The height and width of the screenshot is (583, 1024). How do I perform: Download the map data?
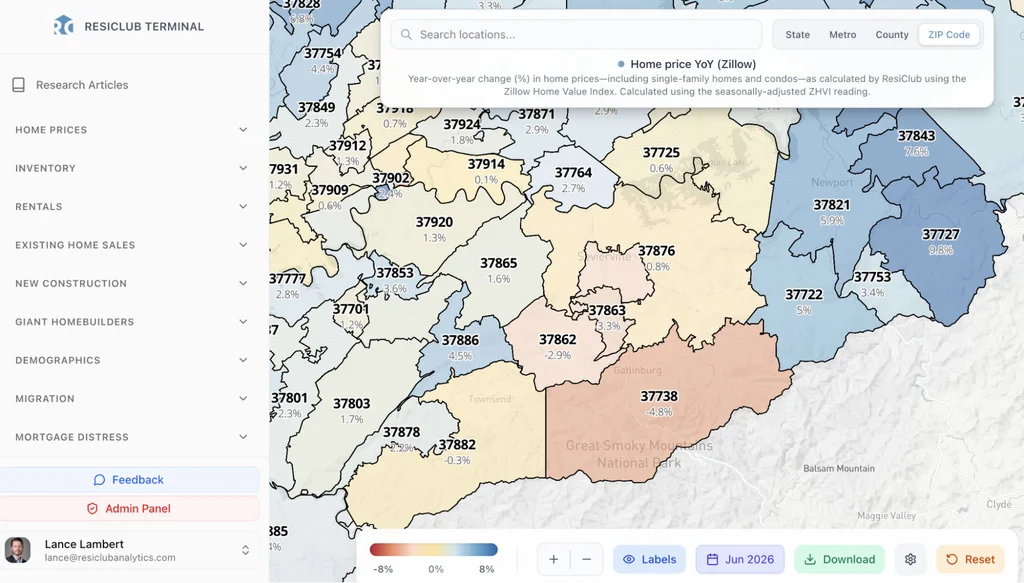tap(839, 559)
